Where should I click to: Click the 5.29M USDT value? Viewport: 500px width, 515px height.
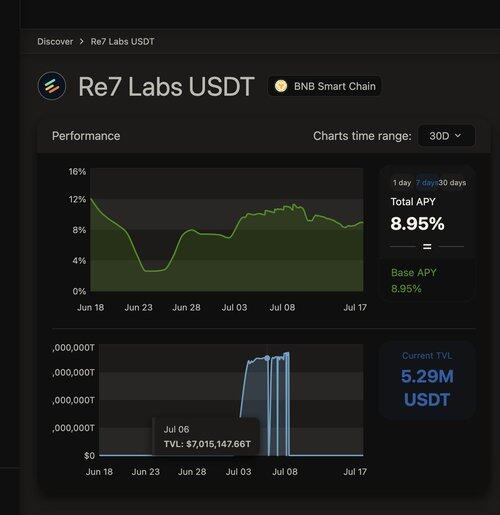click(427, 388)
